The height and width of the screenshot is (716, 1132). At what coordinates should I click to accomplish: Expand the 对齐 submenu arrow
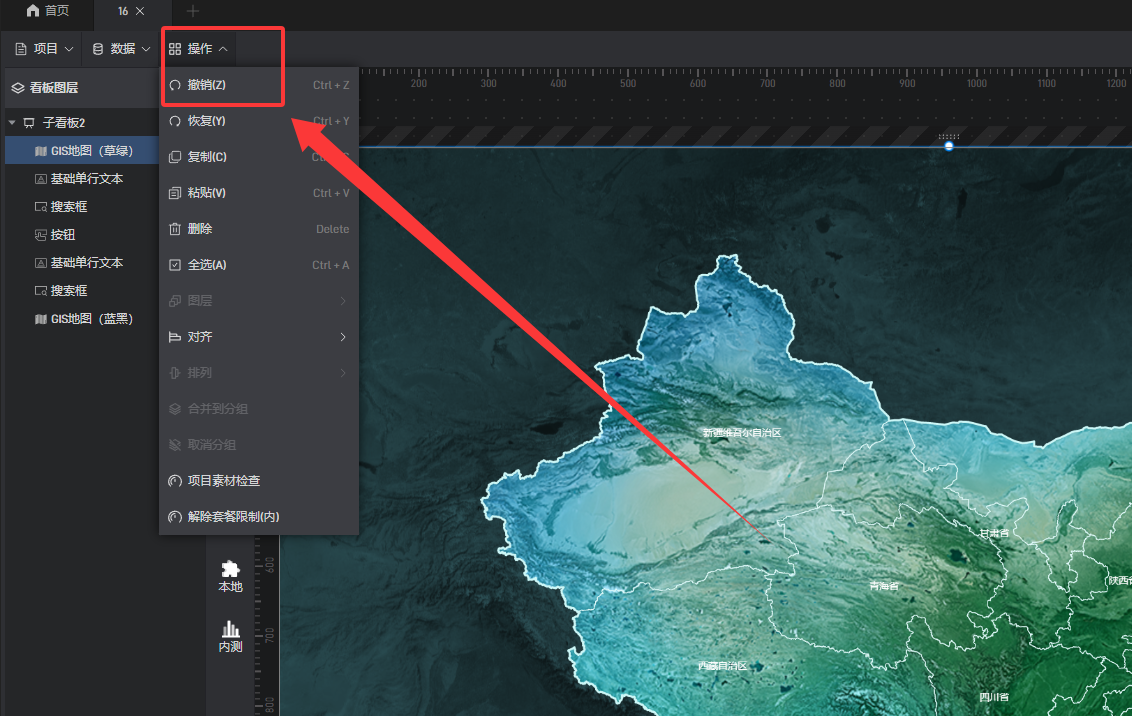click(x=344, y=337)
